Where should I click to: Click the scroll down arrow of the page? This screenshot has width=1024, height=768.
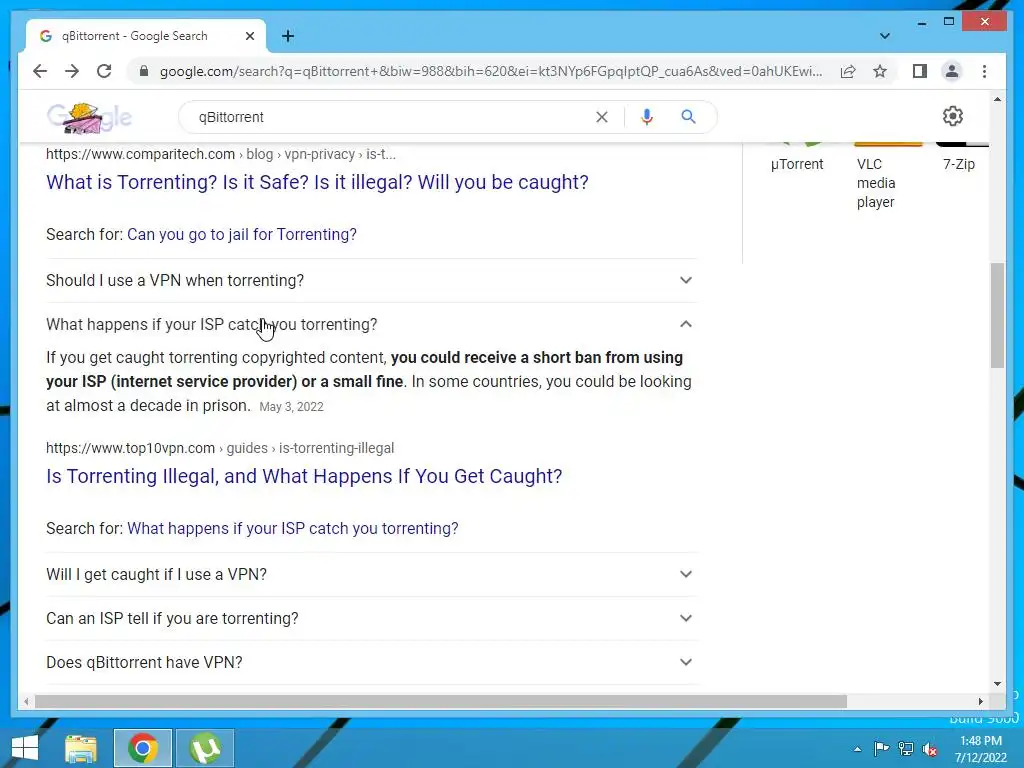[x=997, y=684]
